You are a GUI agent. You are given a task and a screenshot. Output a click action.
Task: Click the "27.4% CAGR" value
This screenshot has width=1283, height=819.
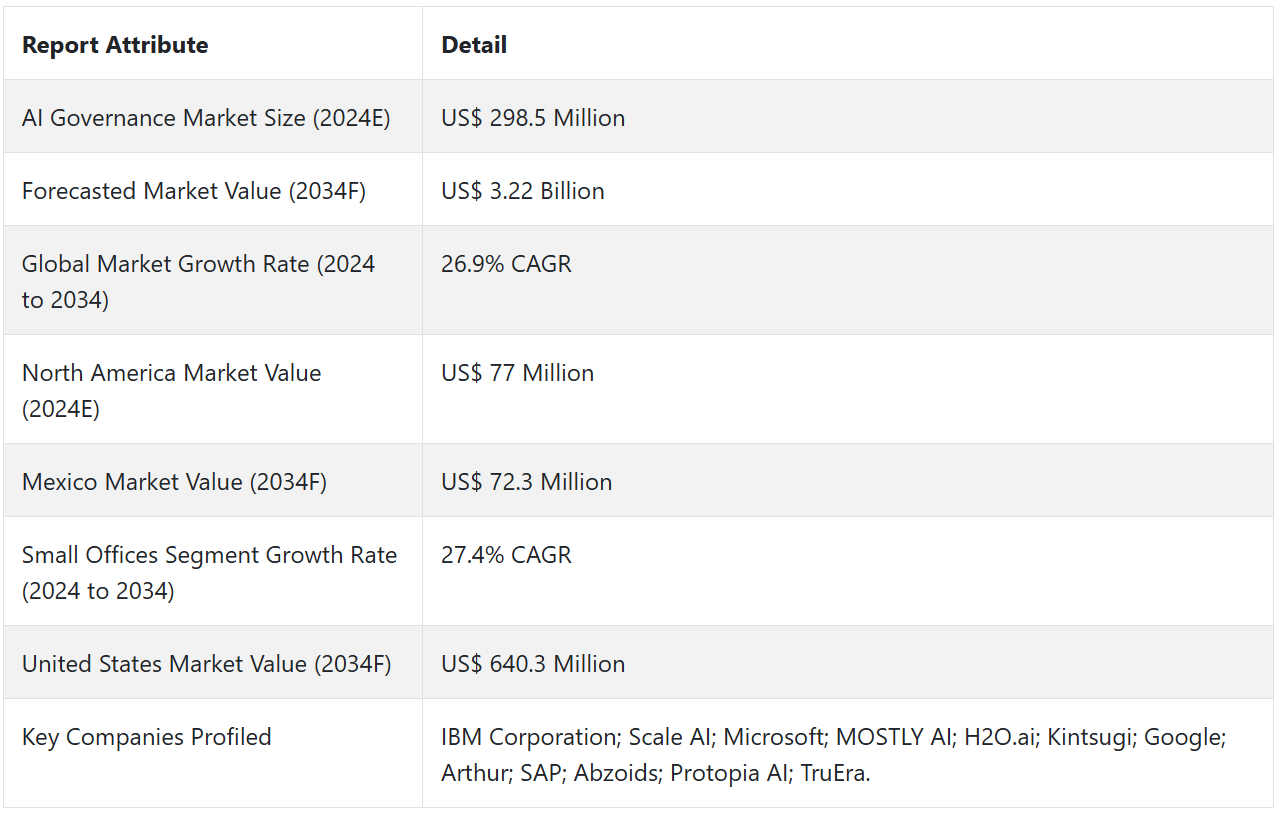(506, 555)
